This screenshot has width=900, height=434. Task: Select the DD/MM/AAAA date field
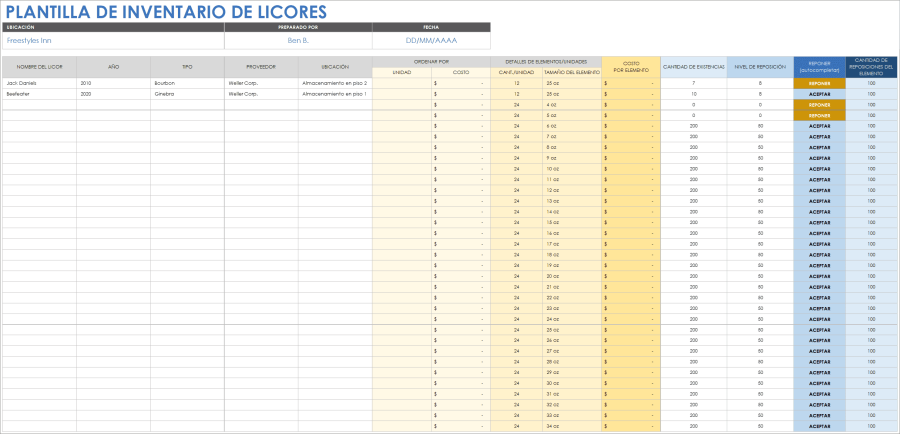tap(431, 41)
